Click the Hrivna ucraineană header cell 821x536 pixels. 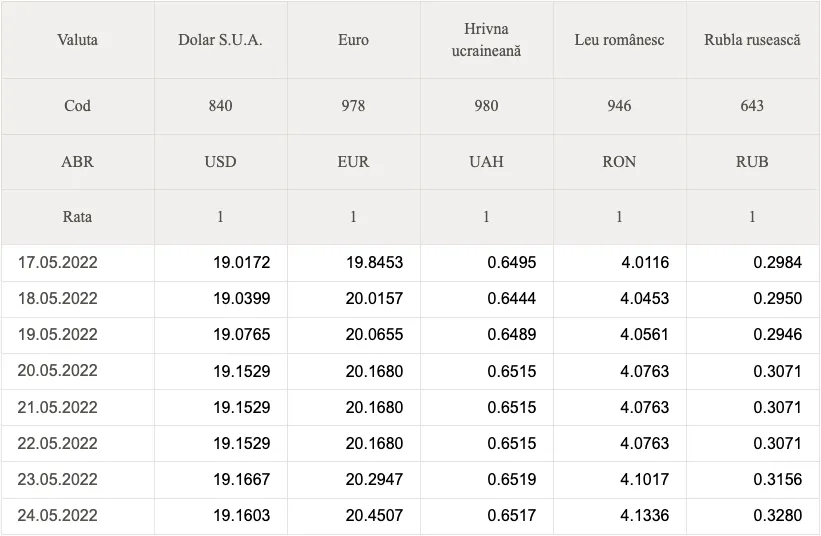(486, 40)
